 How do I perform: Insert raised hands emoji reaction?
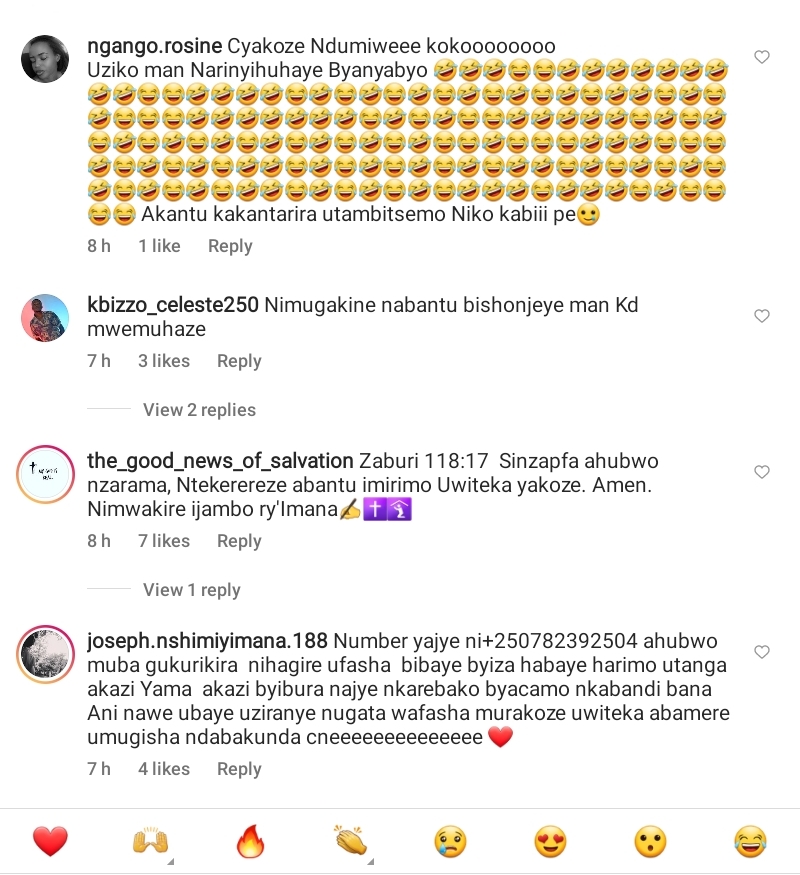[x=151, y=841]
